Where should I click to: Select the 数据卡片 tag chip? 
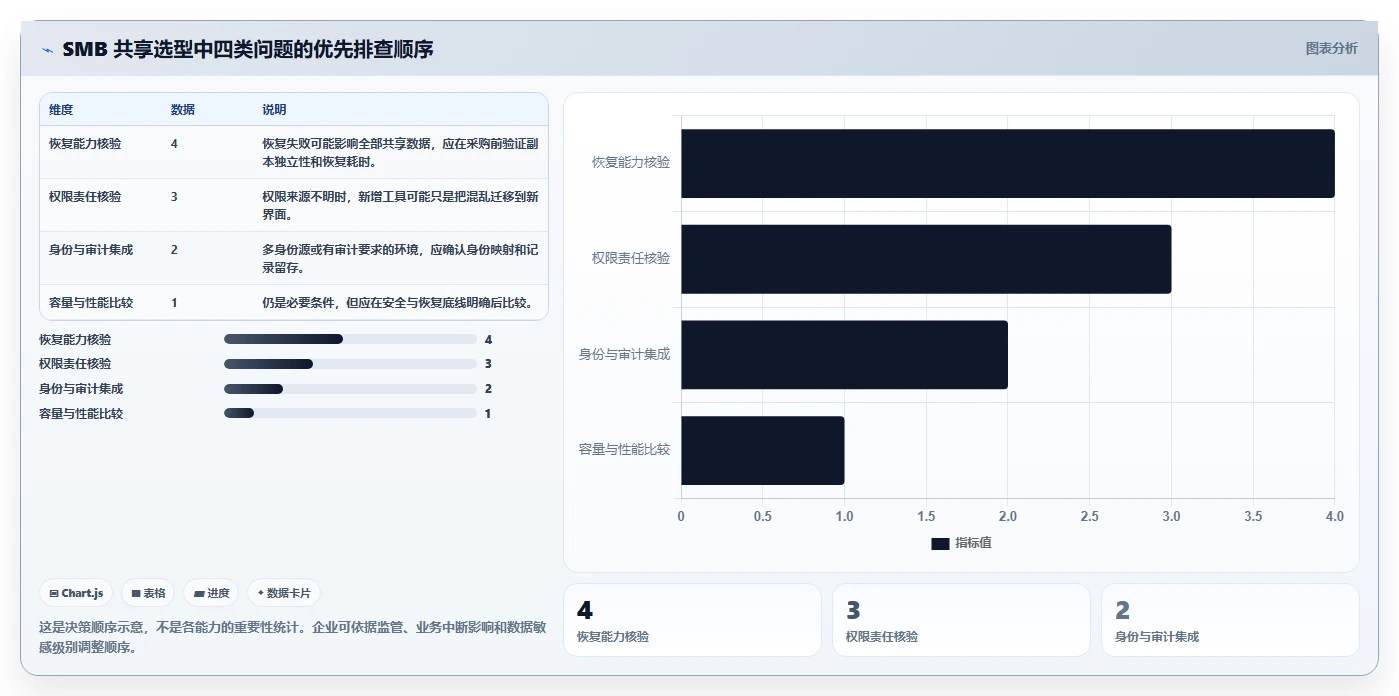point(284,593)
